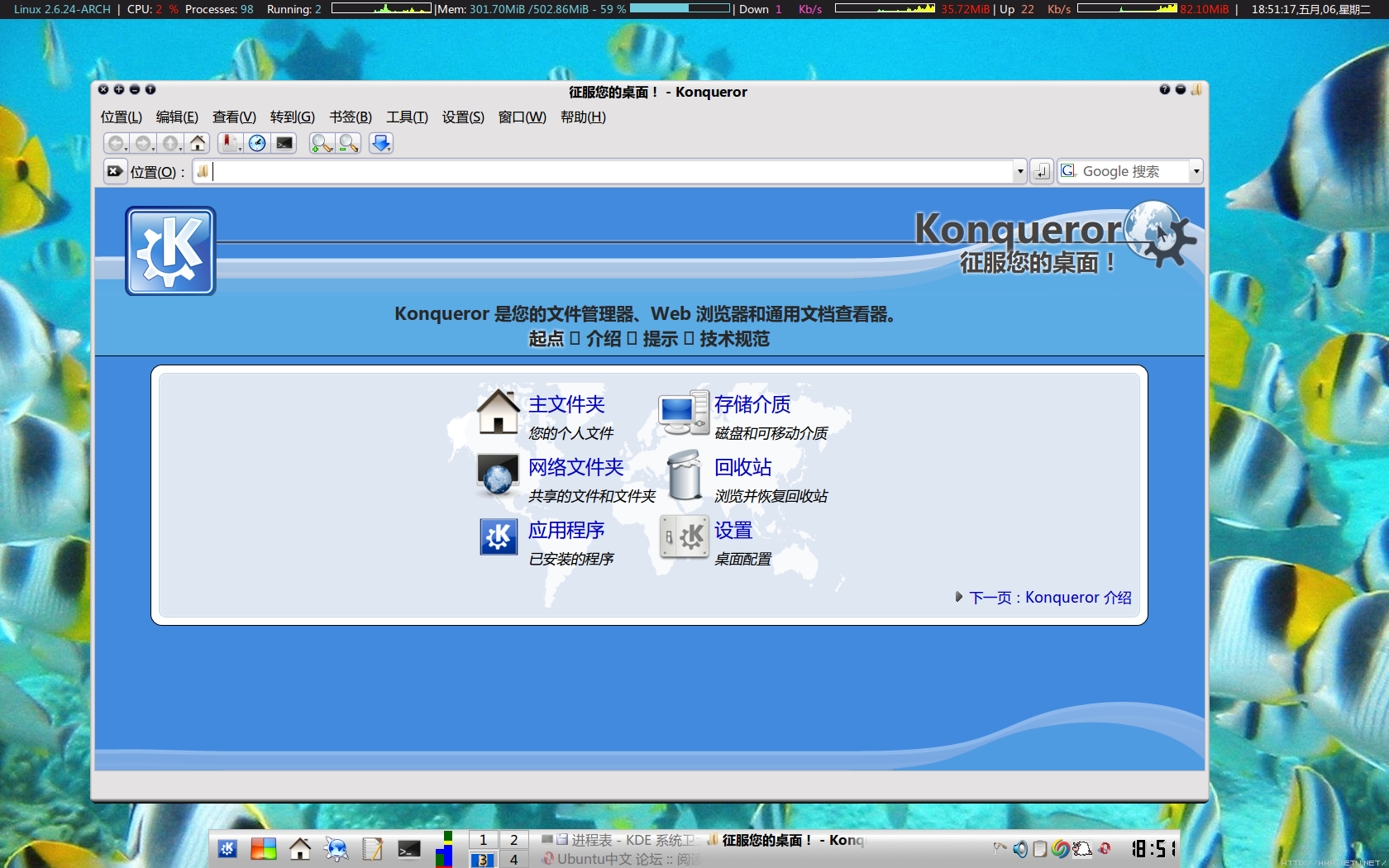Click the 介绍 navigation link
Image resolution: width=1389 pixels, height=868 pixels.
coord(604,338)
